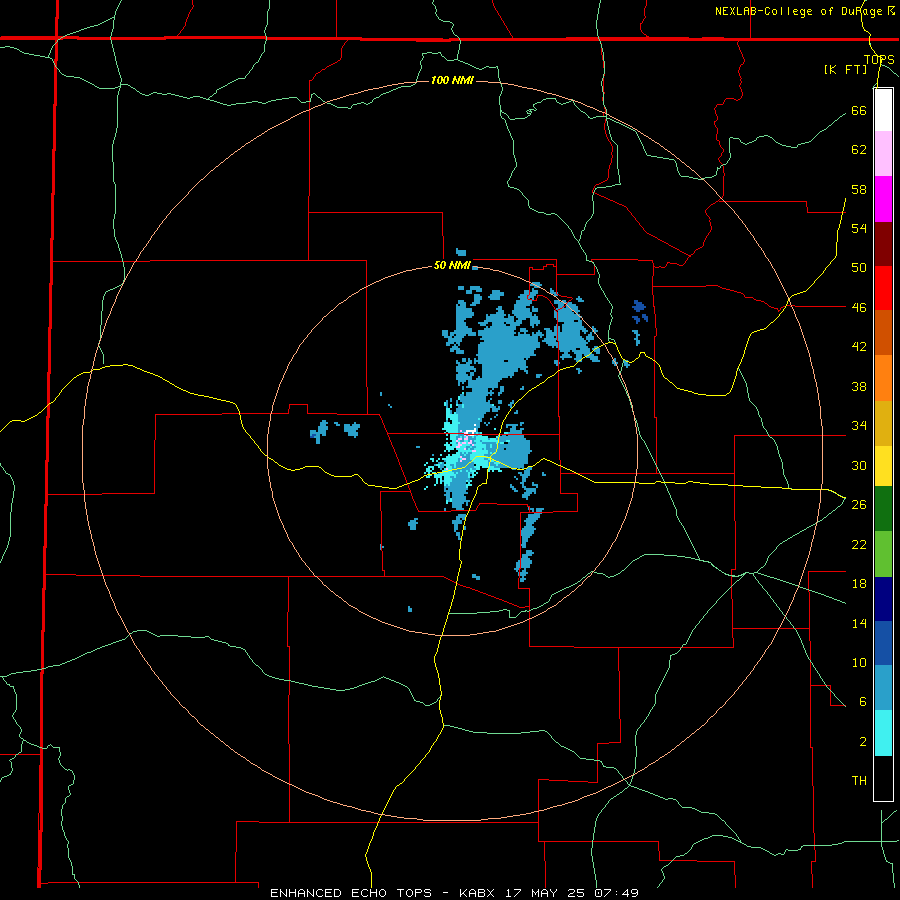Click the Enhanced Echo Tops KABX caption
The image size is (900, 900).
(x=454, y=893)
